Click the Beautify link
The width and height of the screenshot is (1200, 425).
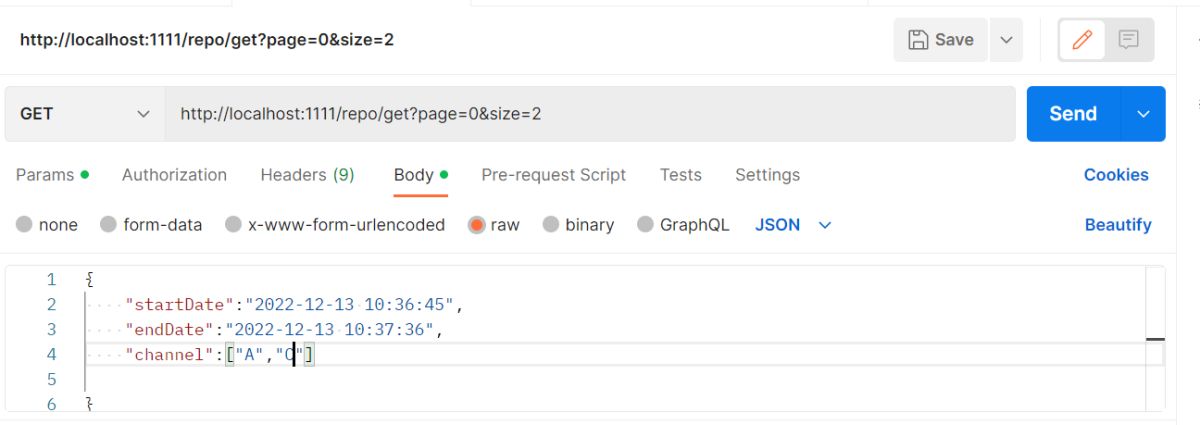click(x=1118, y=225)
